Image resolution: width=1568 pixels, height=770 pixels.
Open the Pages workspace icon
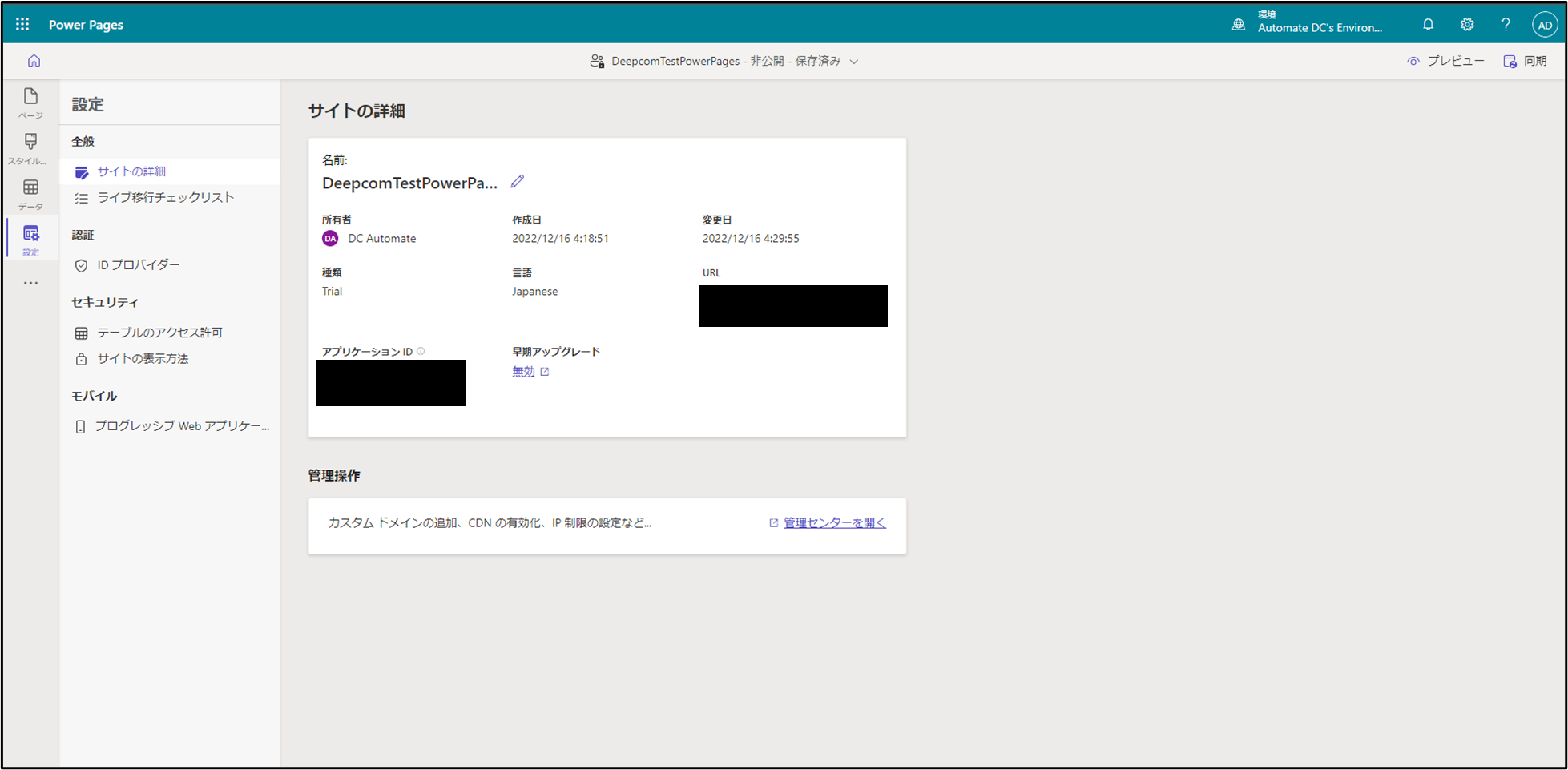click(x=30, y=103)
